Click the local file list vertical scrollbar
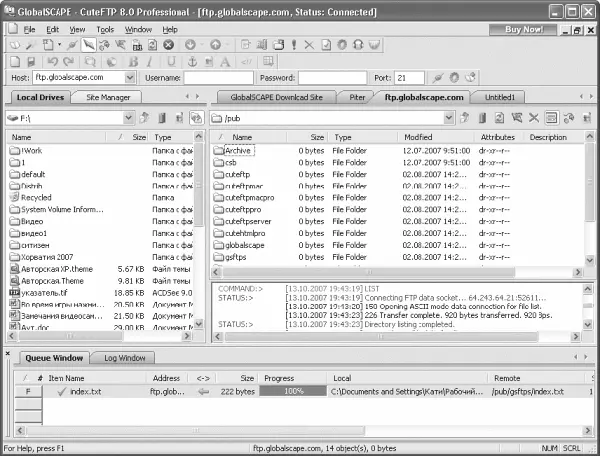The width and height of the screenshot is (600, 456). (x=199, y=230)
